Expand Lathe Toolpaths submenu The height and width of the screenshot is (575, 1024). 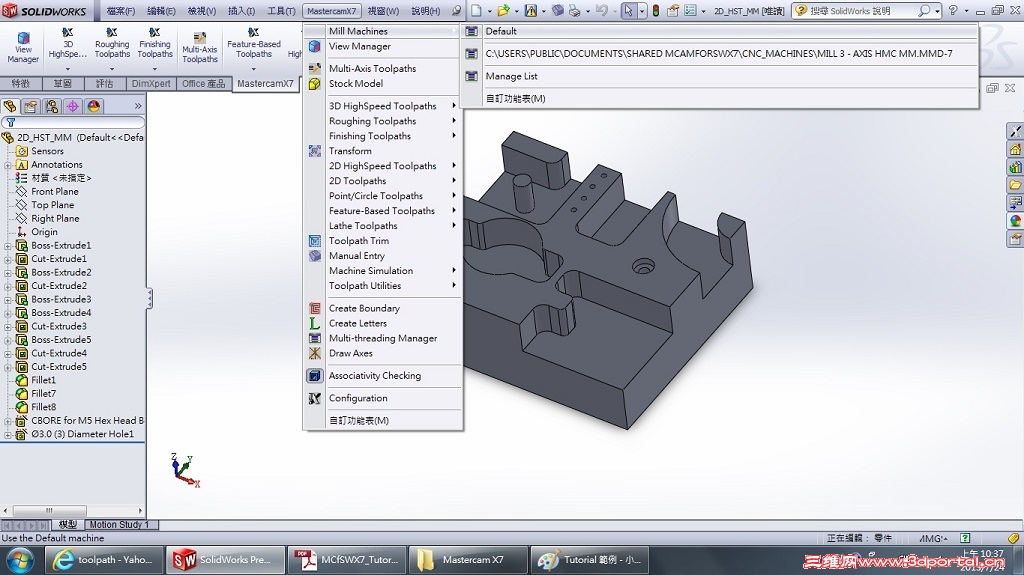pos(384,226)
